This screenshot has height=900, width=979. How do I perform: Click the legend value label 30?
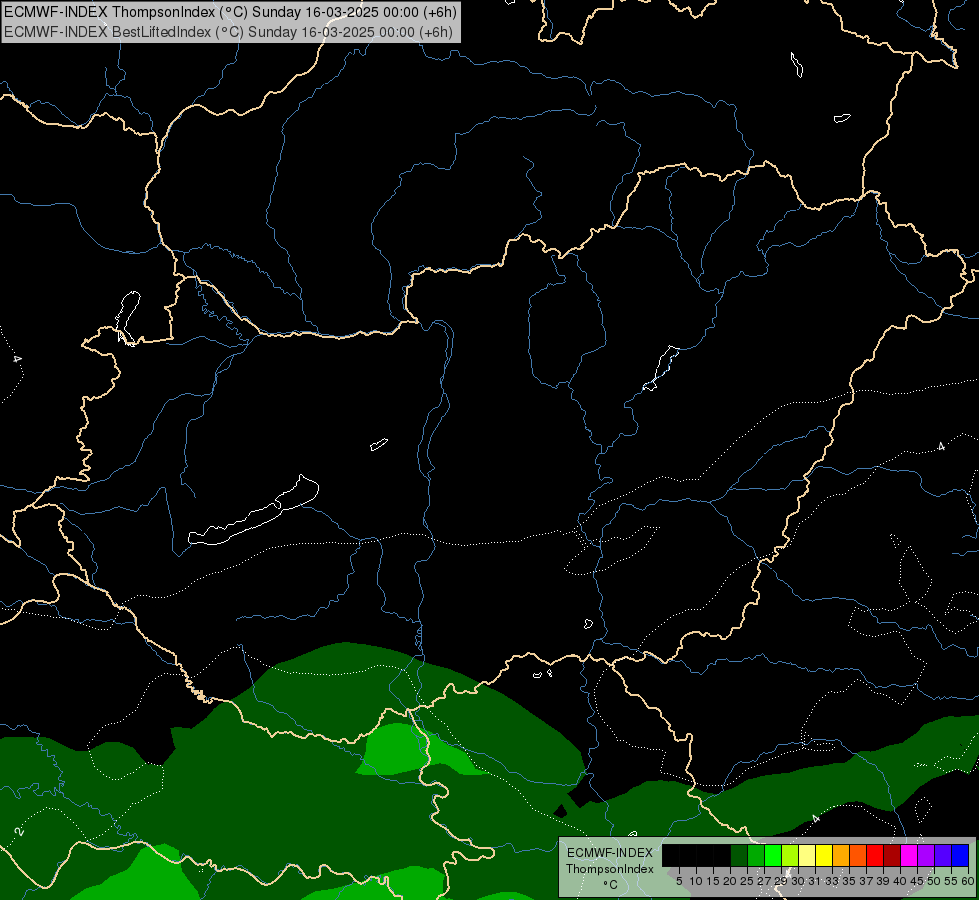pyautogui.click(x=799, y=881)
